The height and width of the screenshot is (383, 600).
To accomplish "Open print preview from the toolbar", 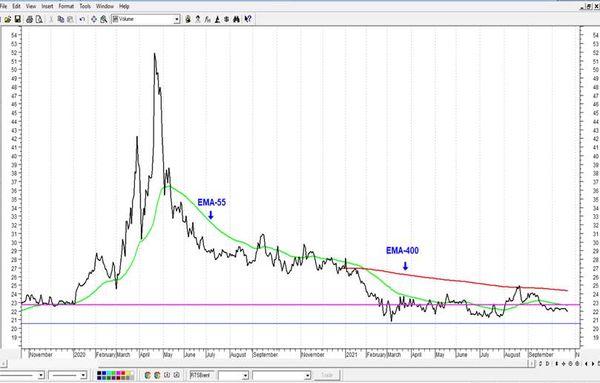I will pyautogui.click(x=39, y=19).
